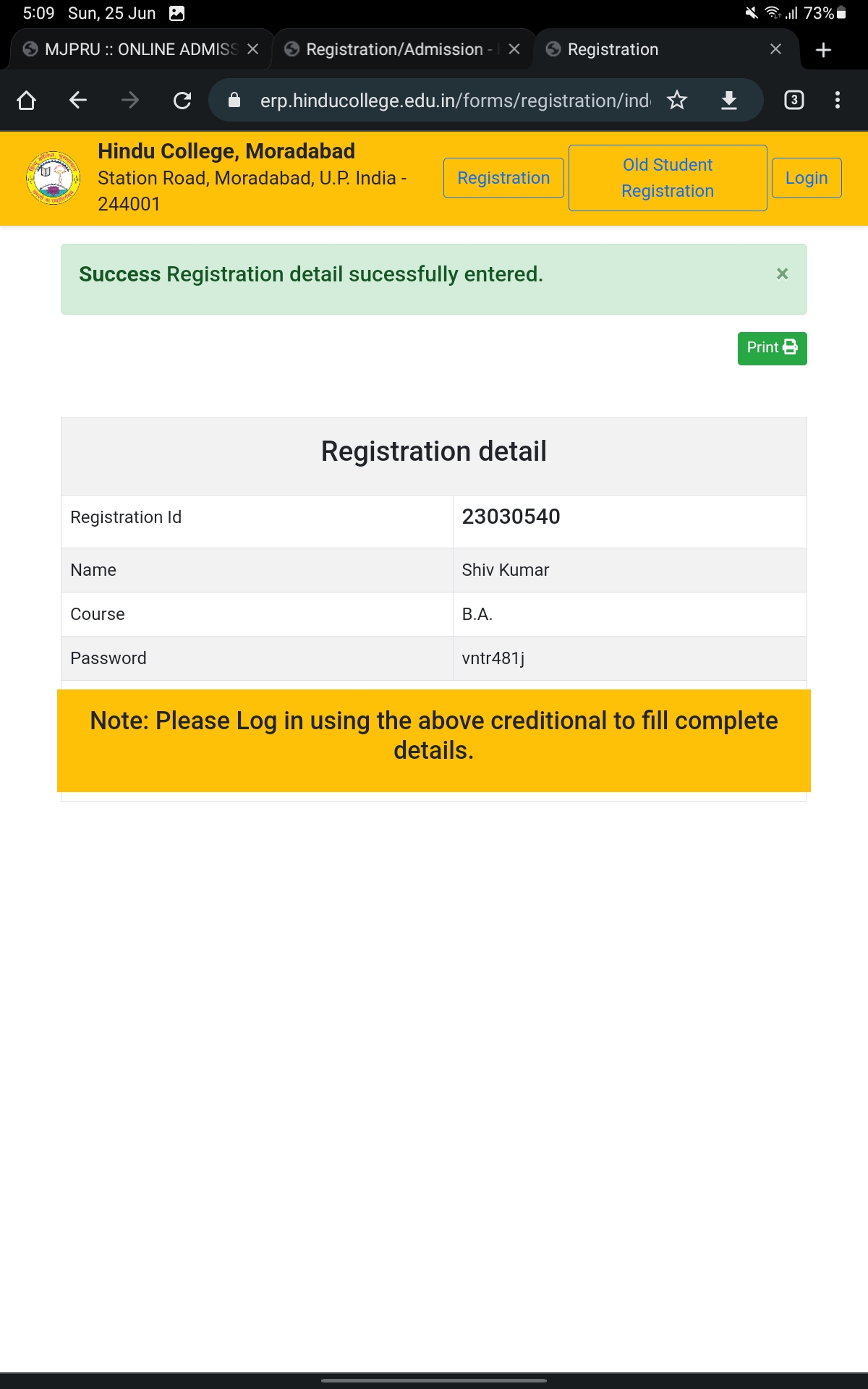Screen dimensions: 868x1389
Task: Close the Registration/Admission tab
Action: coord(514,49)
